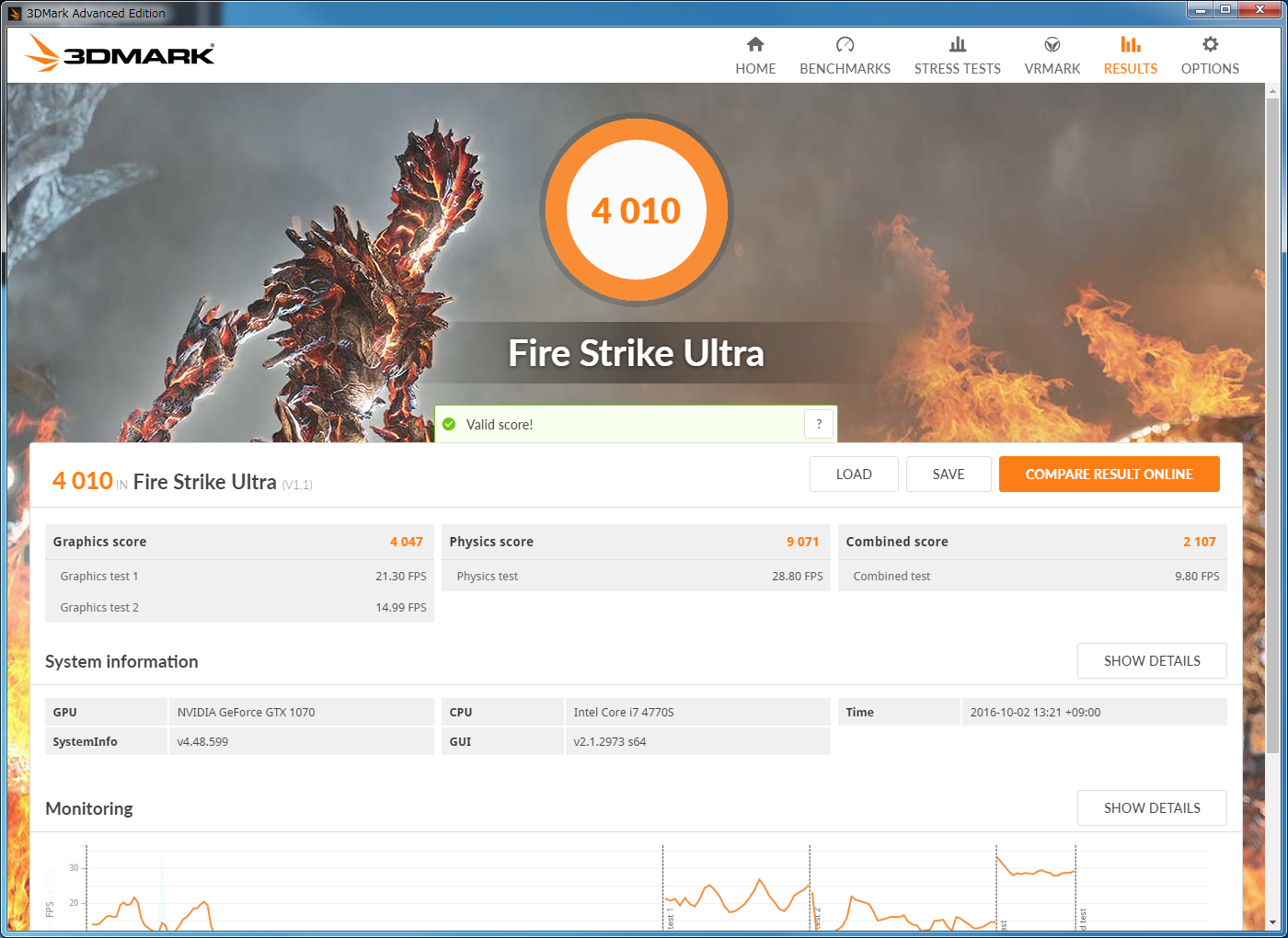
Task: Click the Home house icon
Action: coord(755,44)
